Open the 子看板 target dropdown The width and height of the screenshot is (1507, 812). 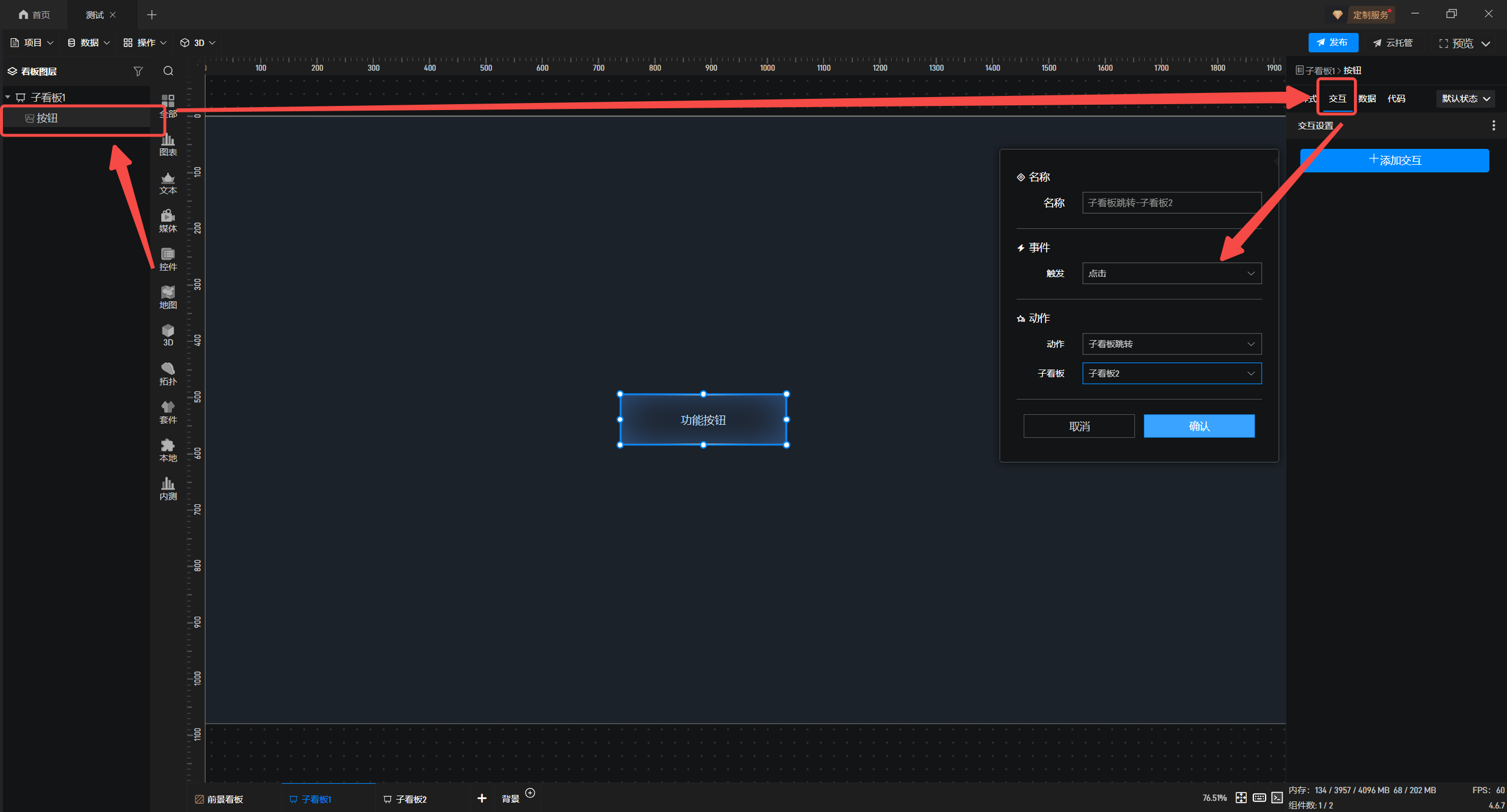pos(1171,374)
